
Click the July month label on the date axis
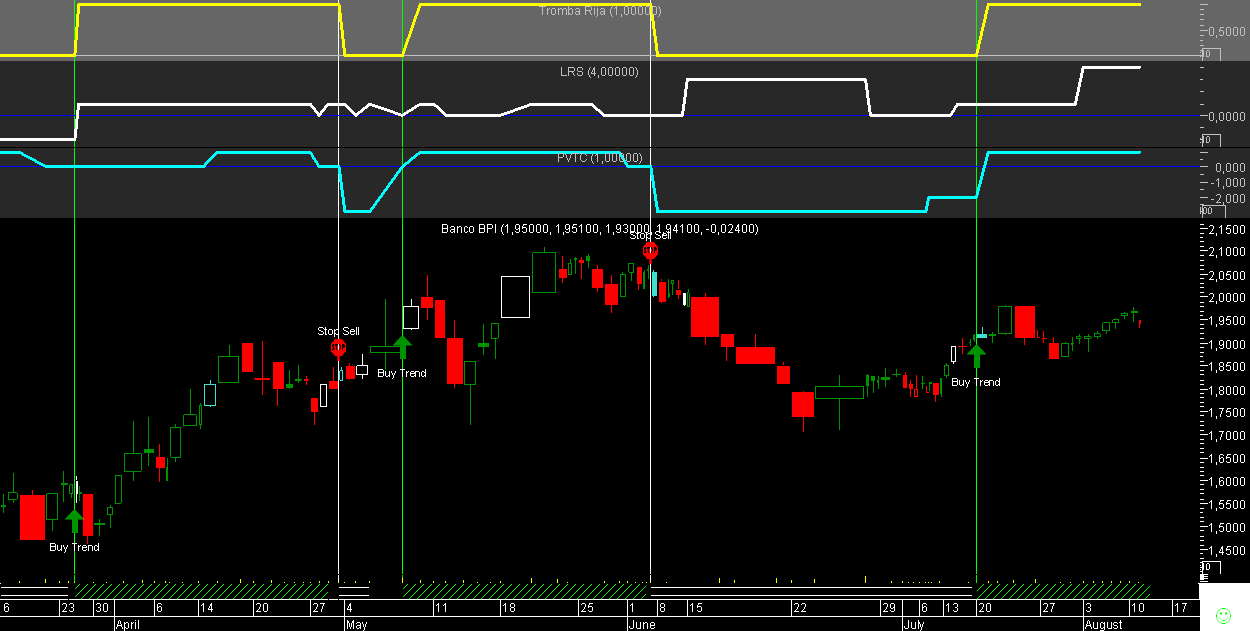click(914, 624)
